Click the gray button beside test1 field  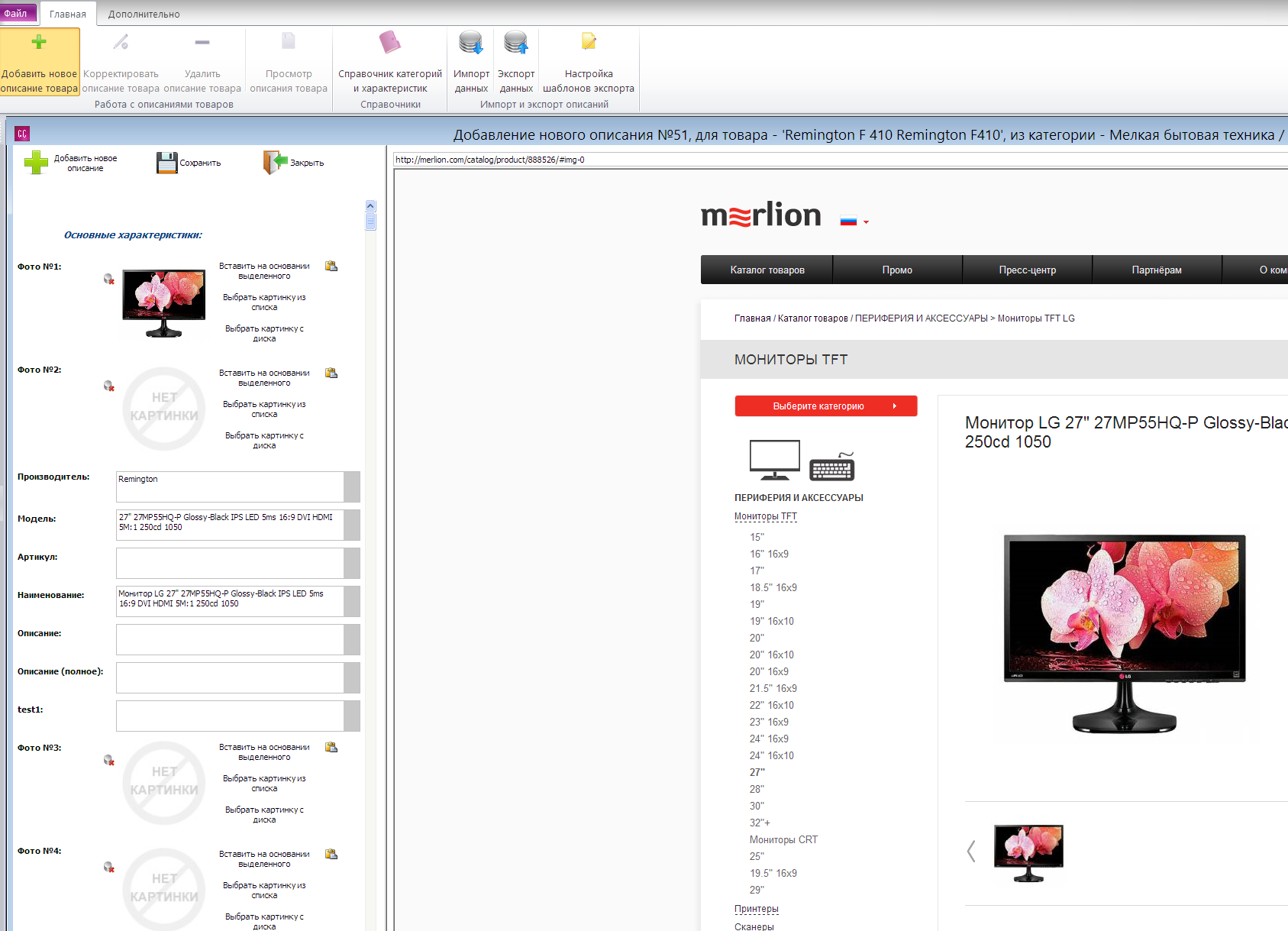pos(352,716)
